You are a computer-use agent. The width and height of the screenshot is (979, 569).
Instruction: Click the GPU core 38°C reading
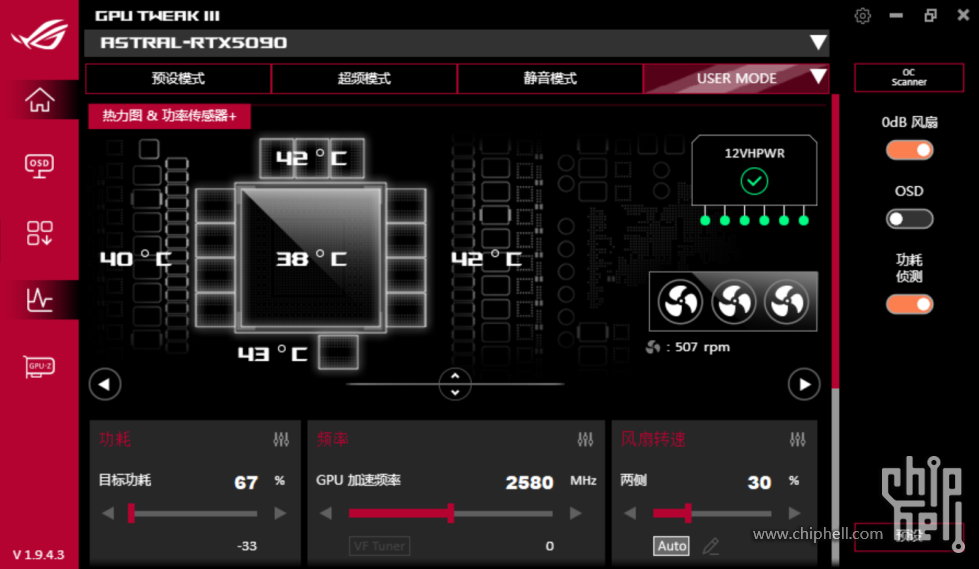pos(312,259)
